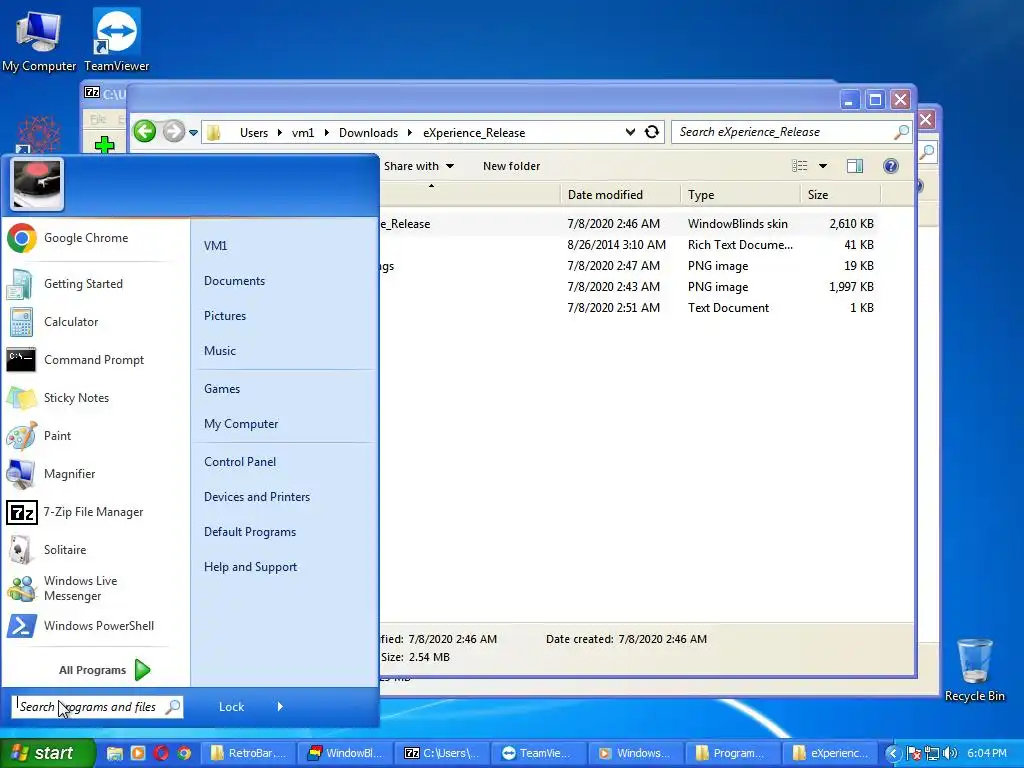Viewport: 1024px width, 768px height.
Task: Click the Start button on taskbar
Action: point(46,753)
